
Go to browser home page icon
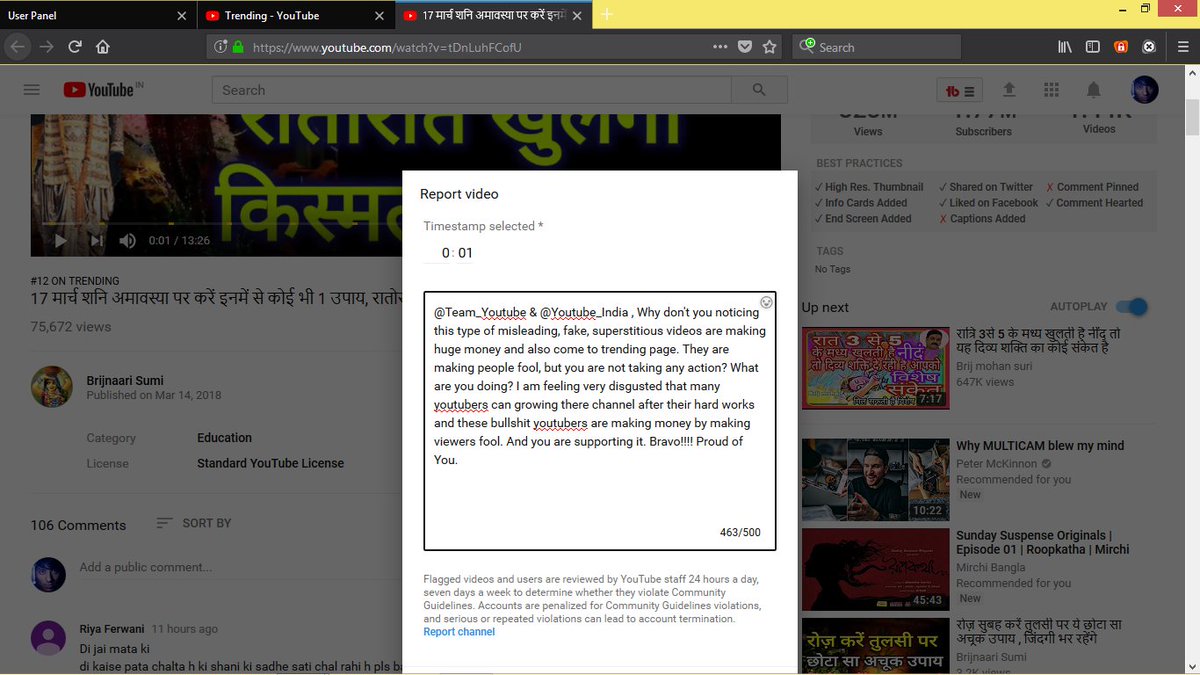102,47
